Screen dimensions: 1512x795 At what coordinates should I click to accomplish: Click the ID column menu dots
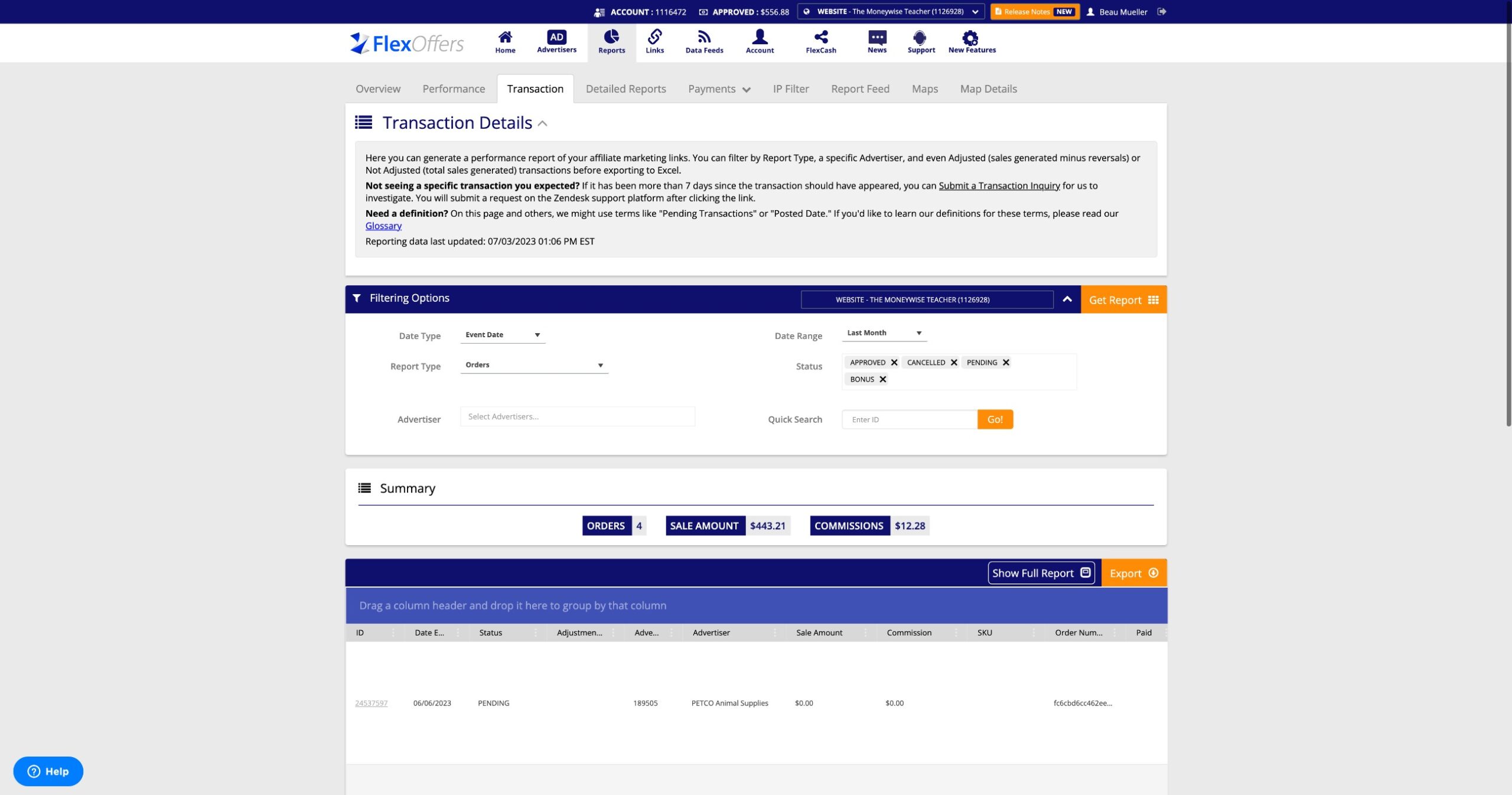pyautogui.click(x=393, y=633)
